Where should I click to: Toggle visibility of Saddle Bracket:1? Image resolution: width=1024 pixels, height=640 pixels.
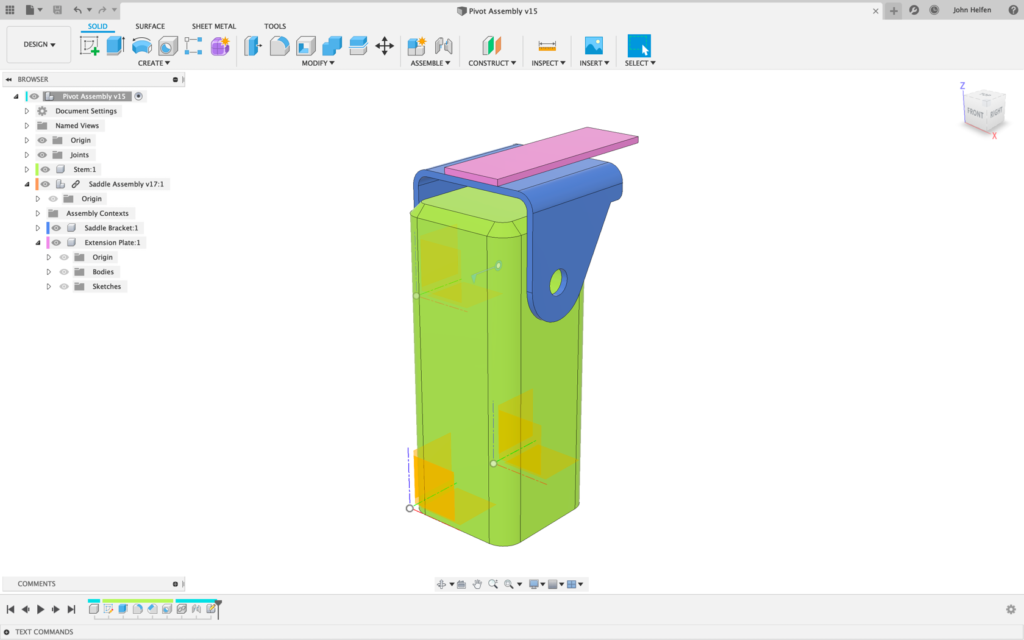(x=58, y=228)
